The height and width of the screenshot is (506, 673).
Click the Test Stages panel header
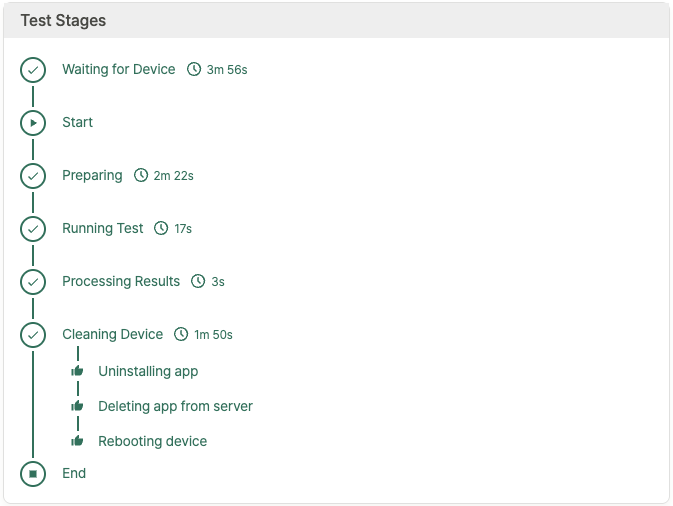pos(63,20)
